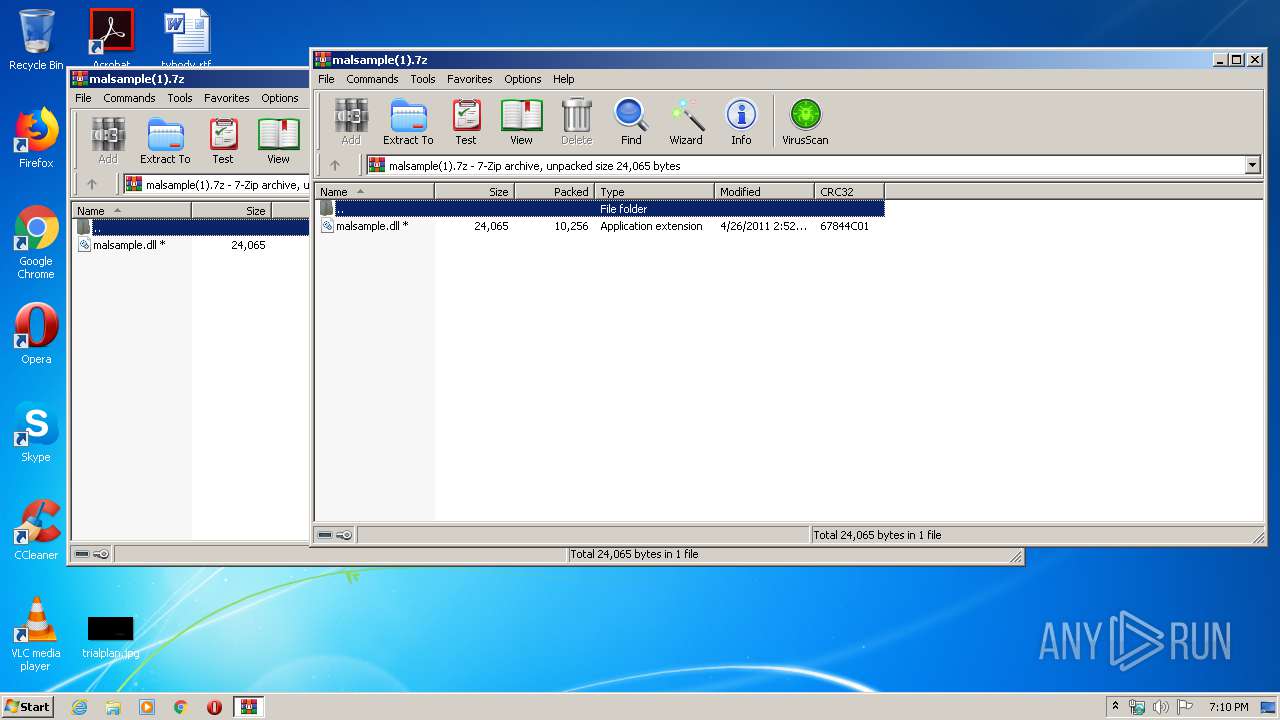1280x720 pixels.
Task: Click Extract To in front window toolbar
Action: coord(408,122)
